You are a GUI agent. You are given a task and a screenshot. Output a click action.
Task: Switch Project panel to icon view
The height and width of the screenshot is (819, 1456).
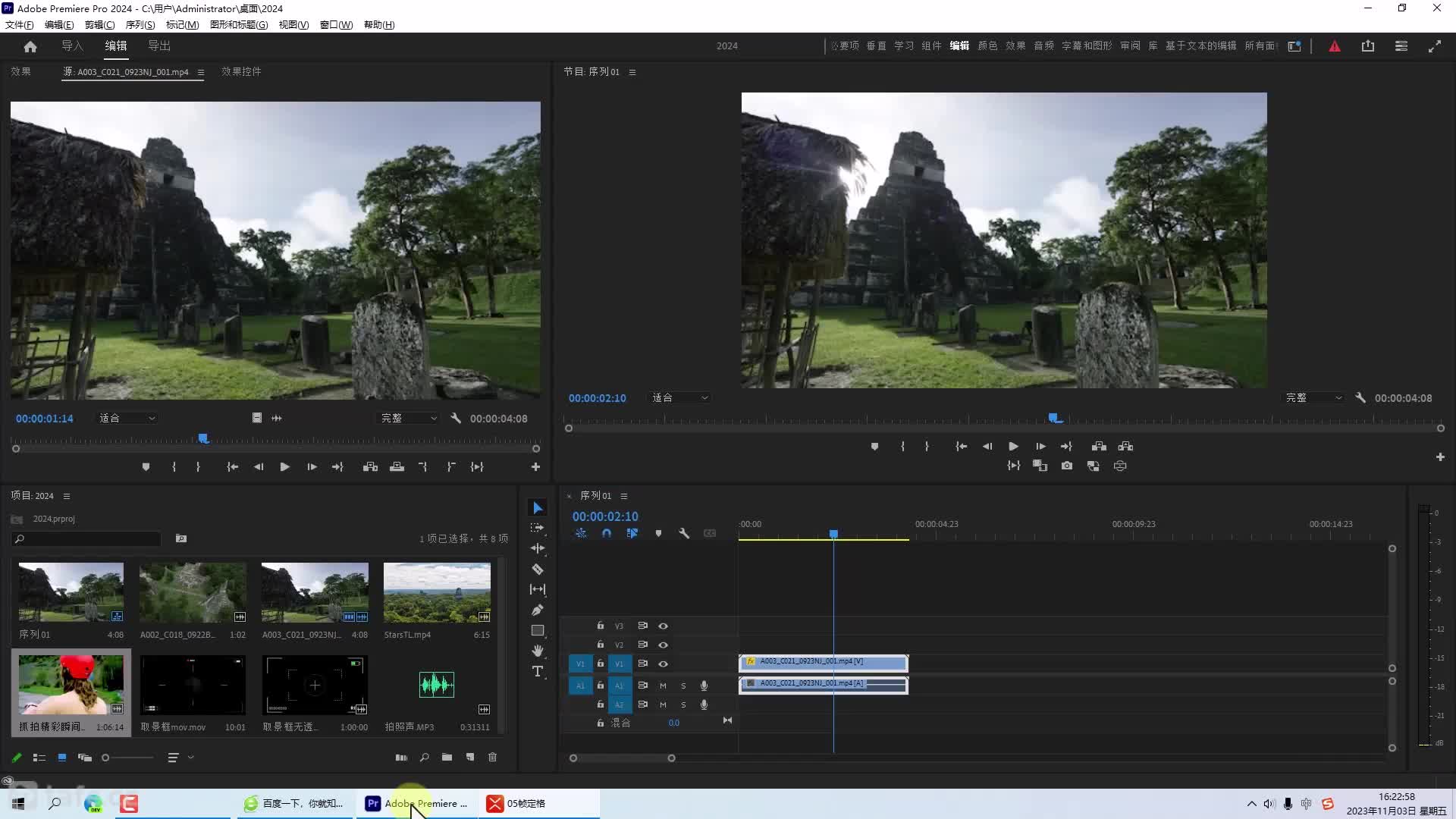62,757
